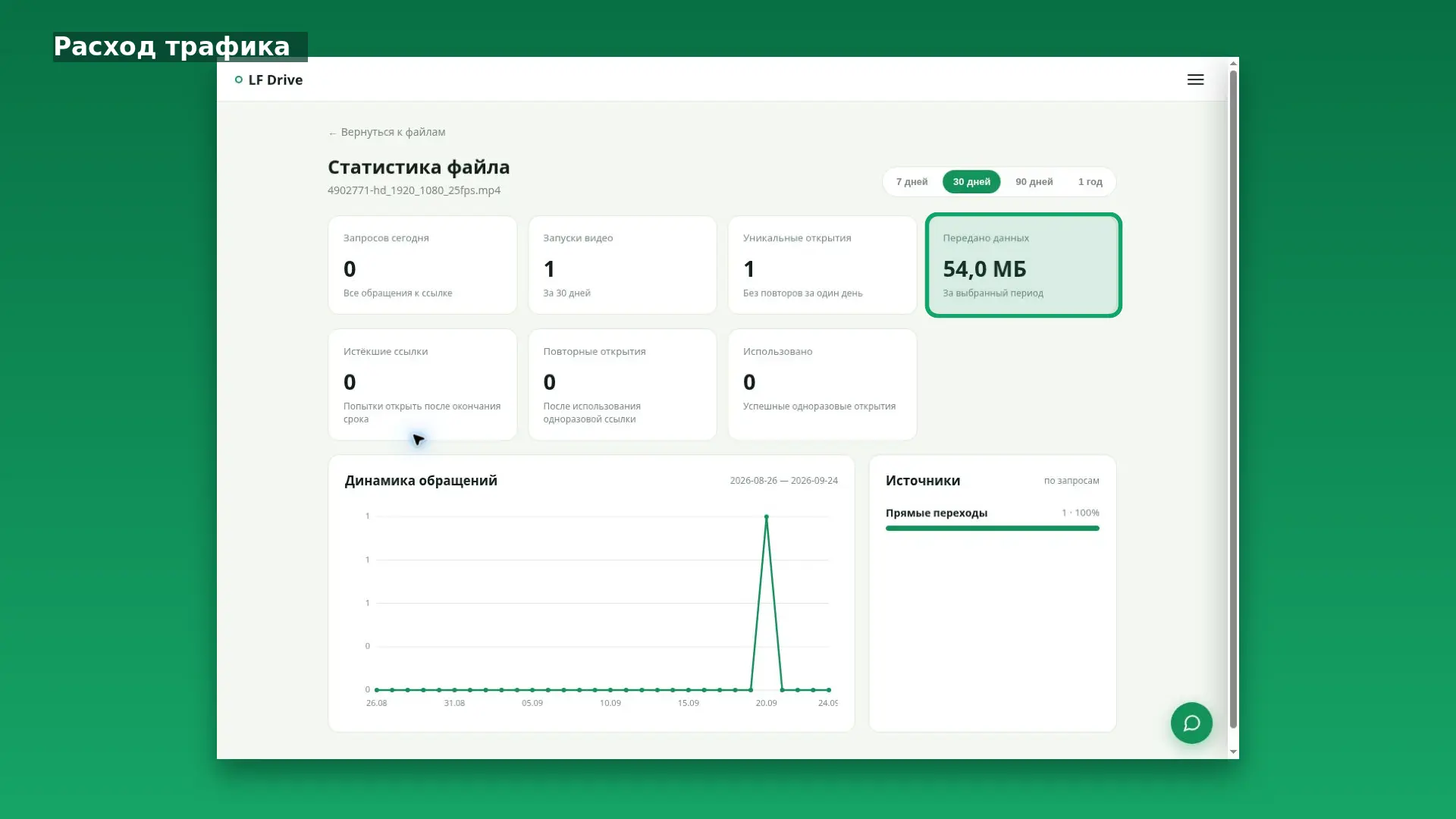The width and height of the screenshot is (1456, 819).
Task: Open the hamburger menu
Action: pos(1195,80)
